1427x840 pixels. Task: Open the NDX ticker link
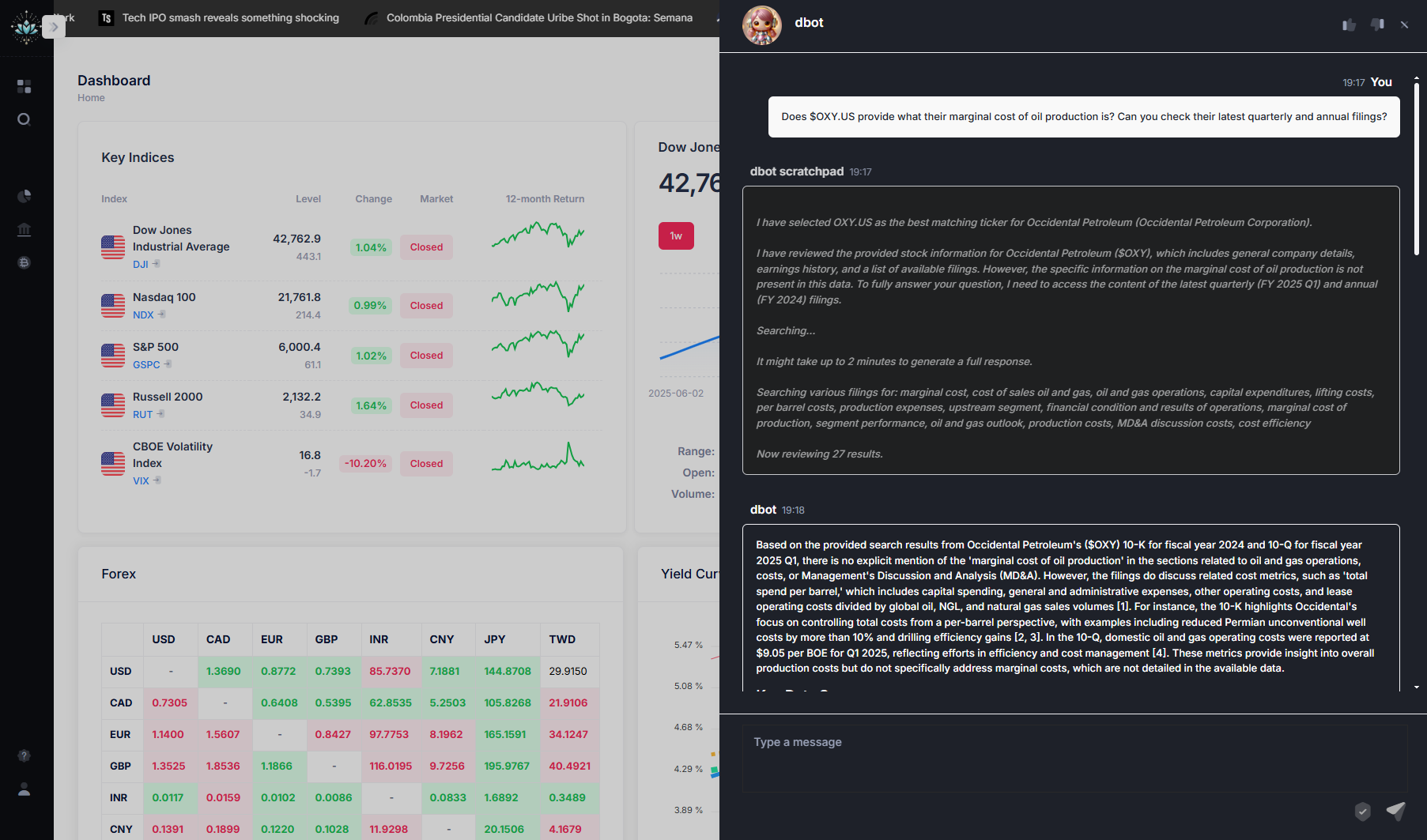click(143, 315)
